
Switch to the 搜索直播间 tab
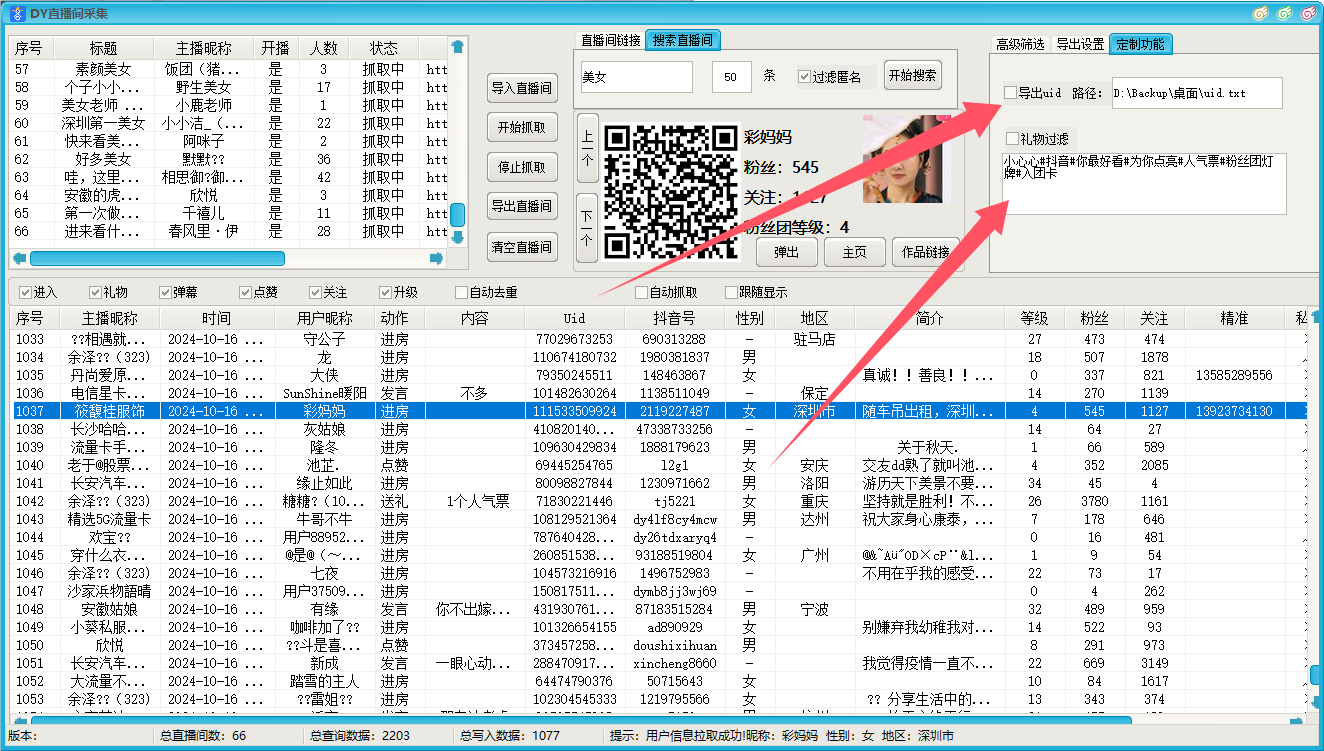pyautogui.click(x=683, y=40)
